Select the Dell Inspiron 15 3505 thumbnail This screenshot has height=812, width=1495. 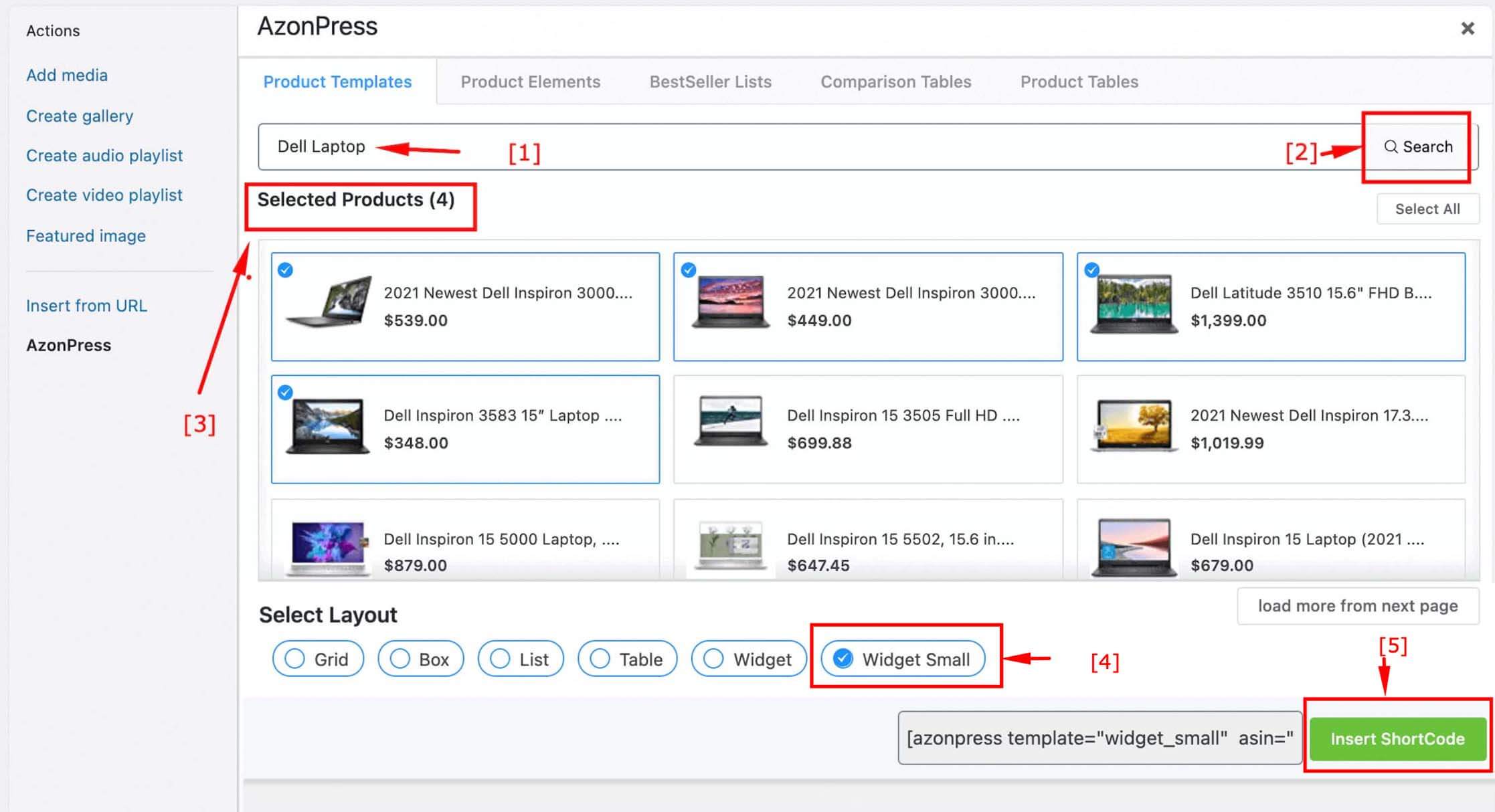(730, 421)
